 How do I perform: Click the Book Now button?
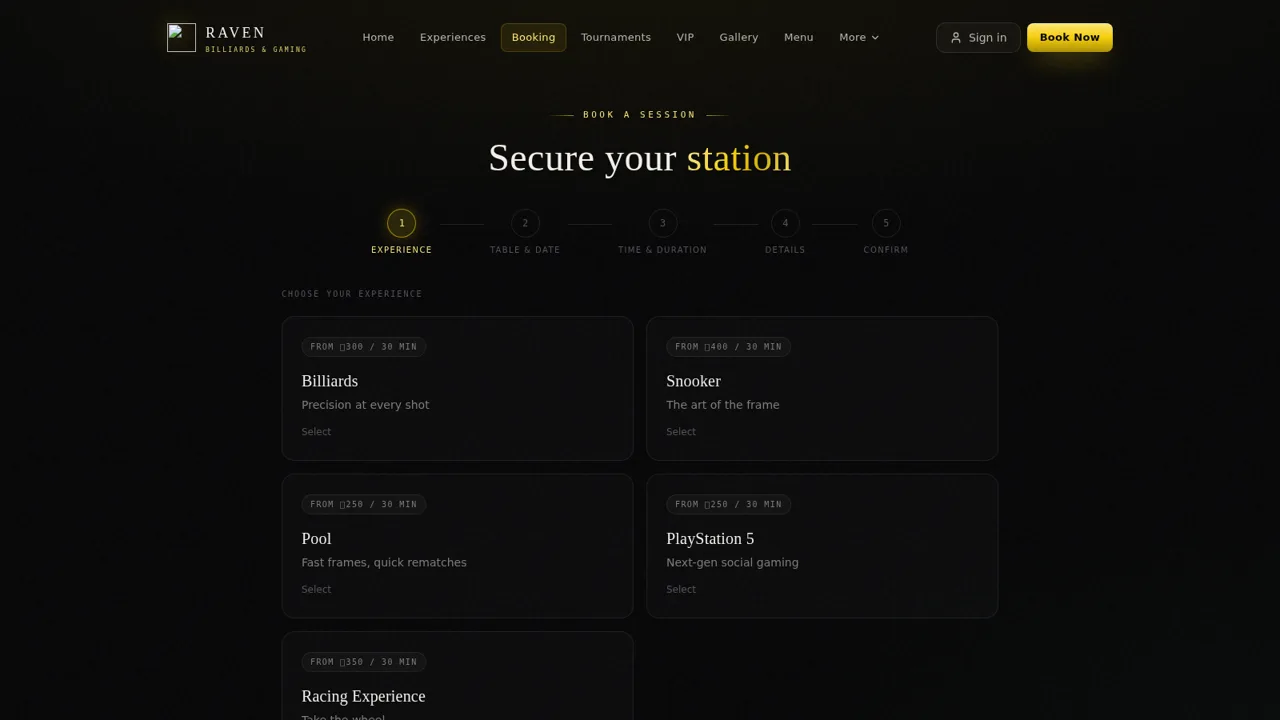[x=1070, y=37]
